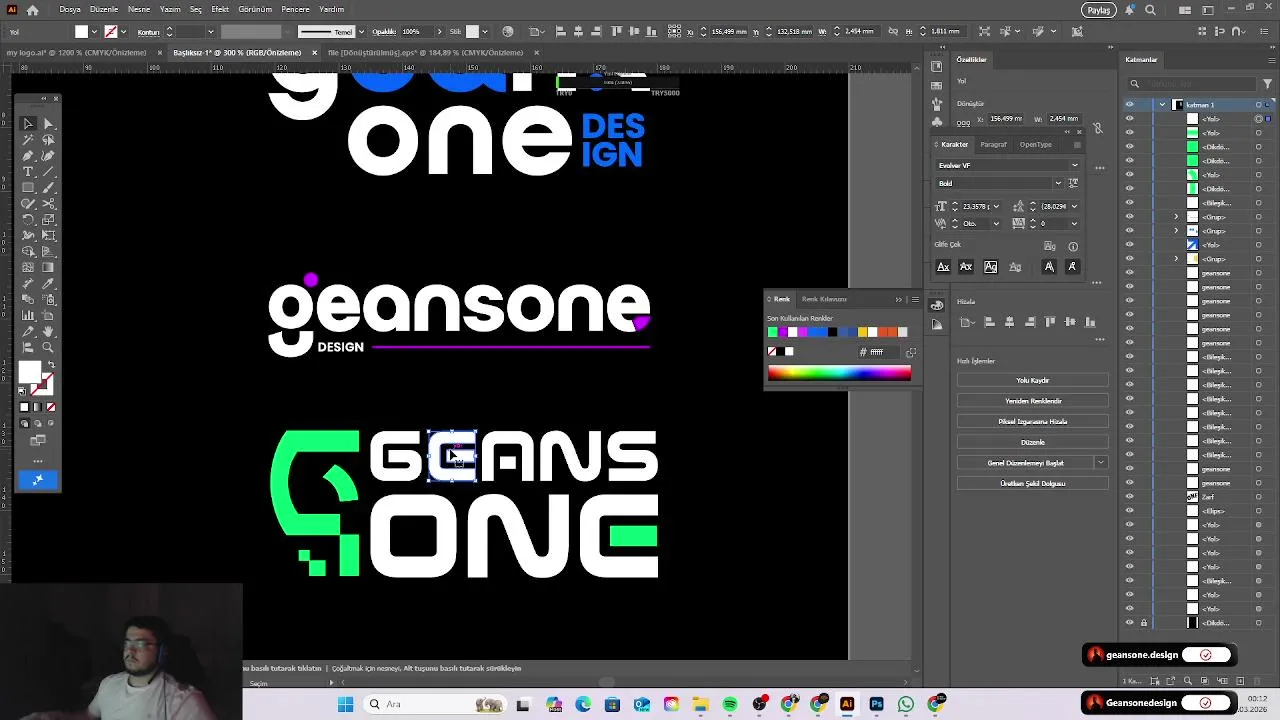Toggle visibility of <Elips> layer item

pos(1130,511)
